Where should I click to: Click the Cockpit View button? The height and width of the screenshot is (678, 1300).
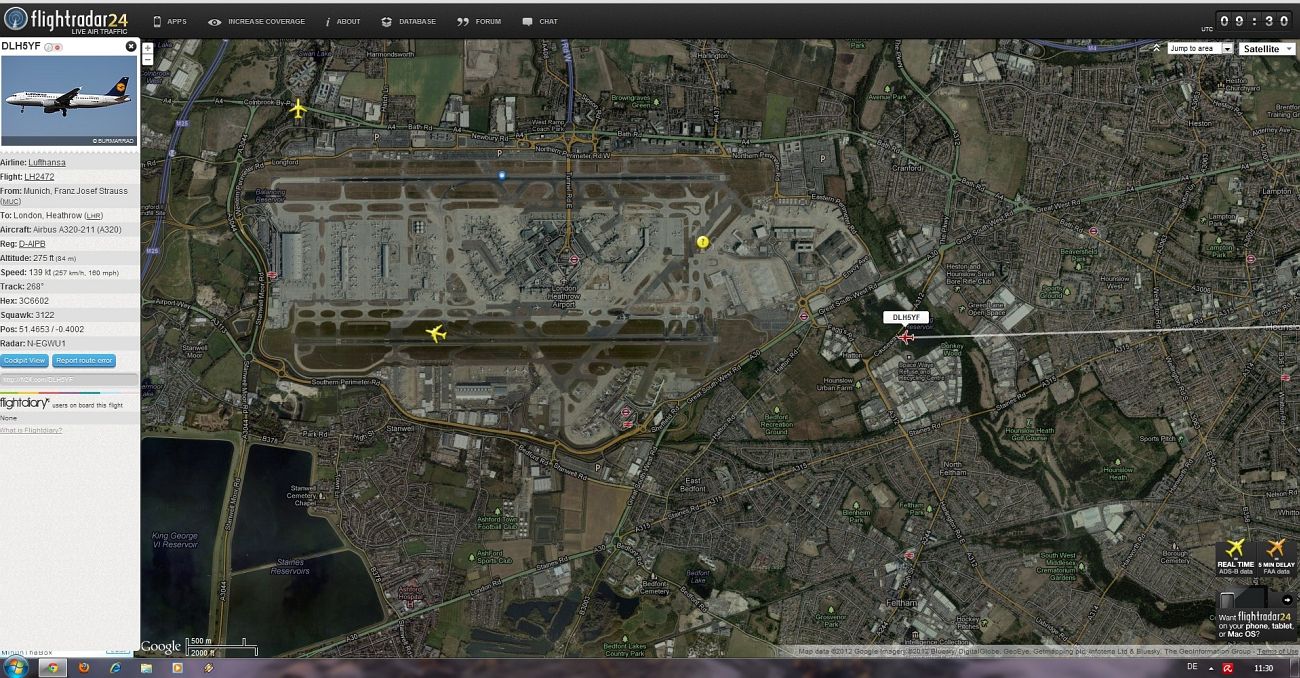pos(25,360)
